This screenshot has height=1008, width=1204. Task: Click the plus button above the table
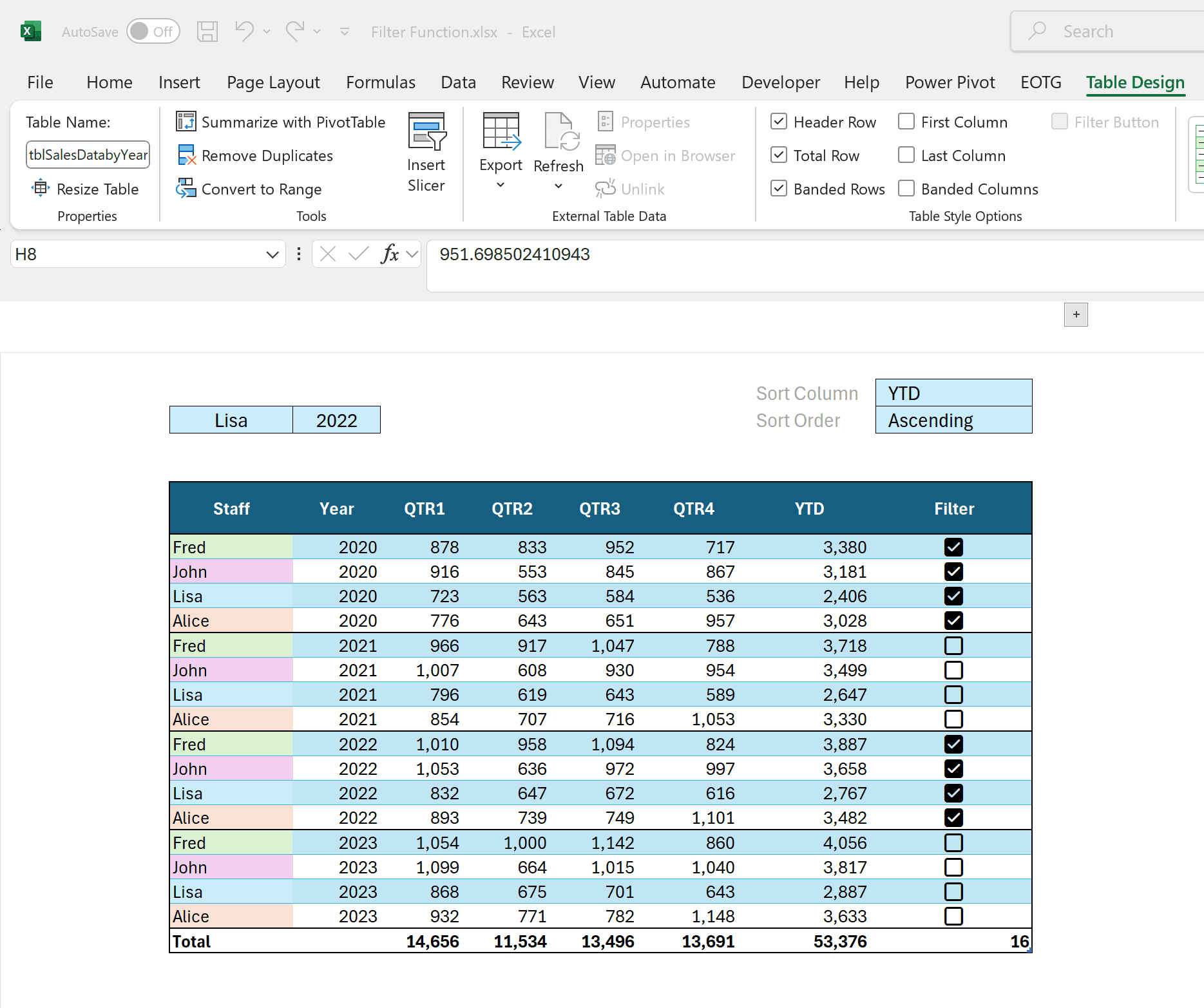point(1075,314)
